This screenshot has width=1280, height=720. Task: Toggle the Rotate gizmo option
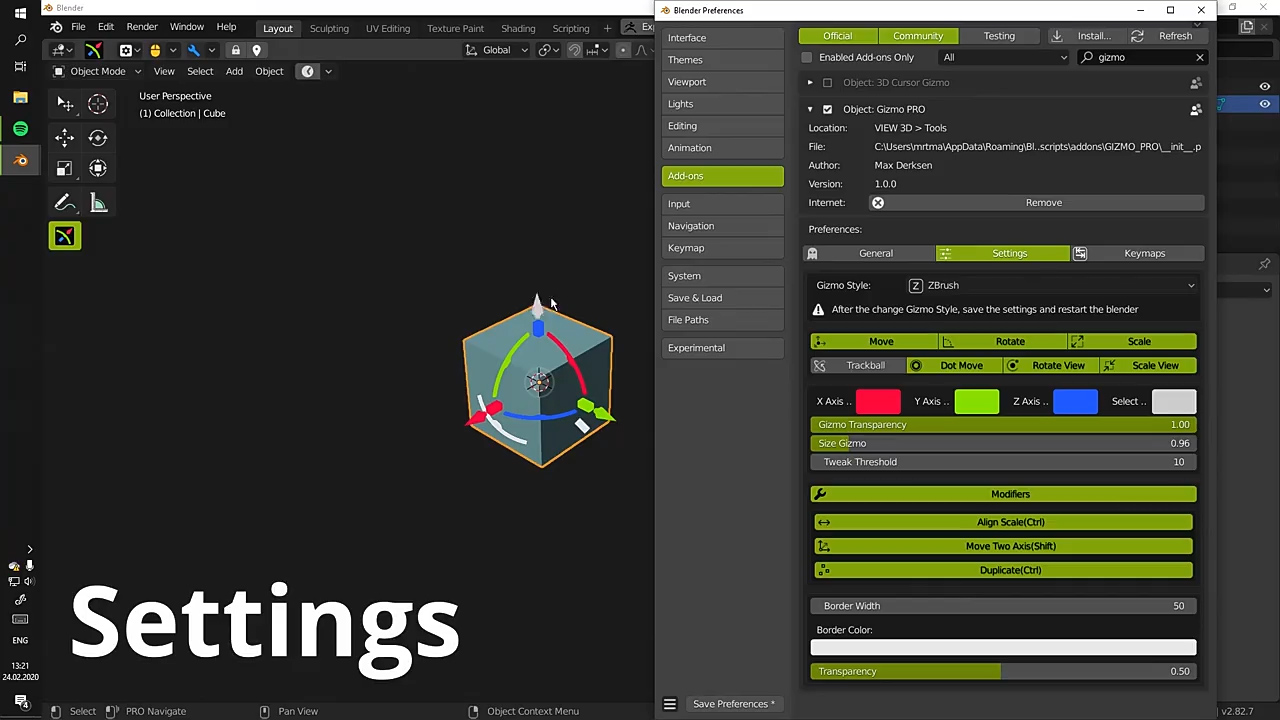coord(1003,342)
